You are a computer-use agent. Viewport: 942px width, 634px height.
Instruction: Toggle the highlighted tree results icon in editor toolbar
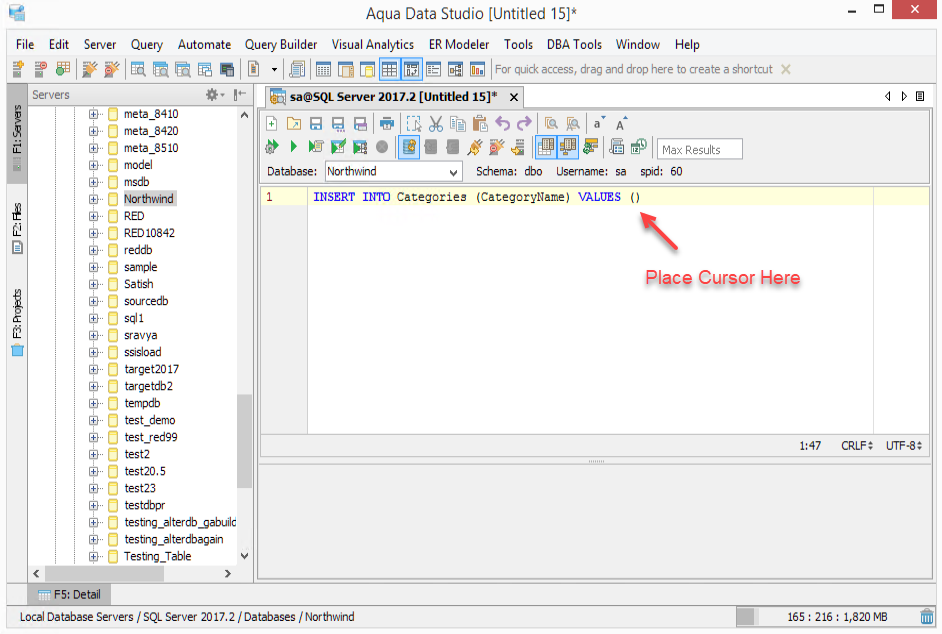(x=568, y=147)
